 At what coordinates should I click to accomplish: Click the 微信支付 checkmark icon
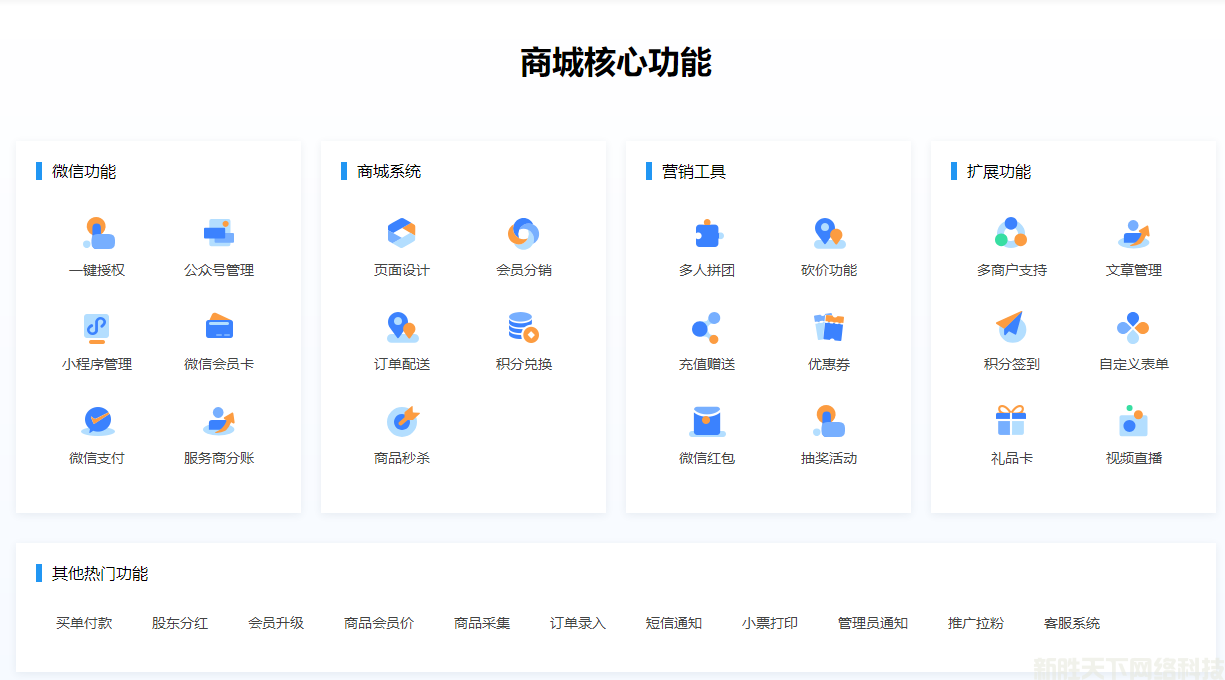pos(97,421)
